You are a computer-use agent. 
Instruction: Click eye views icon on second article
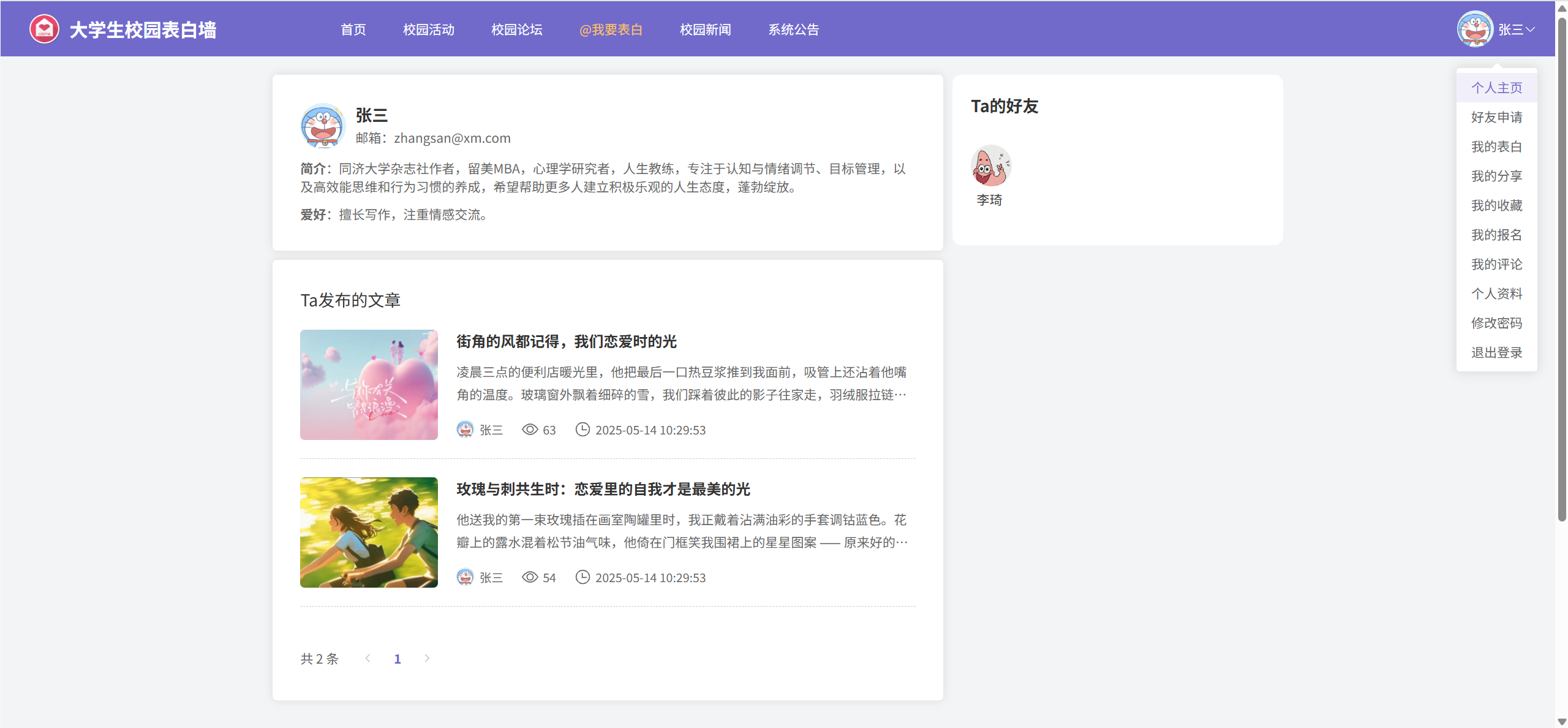coord(529,577)
